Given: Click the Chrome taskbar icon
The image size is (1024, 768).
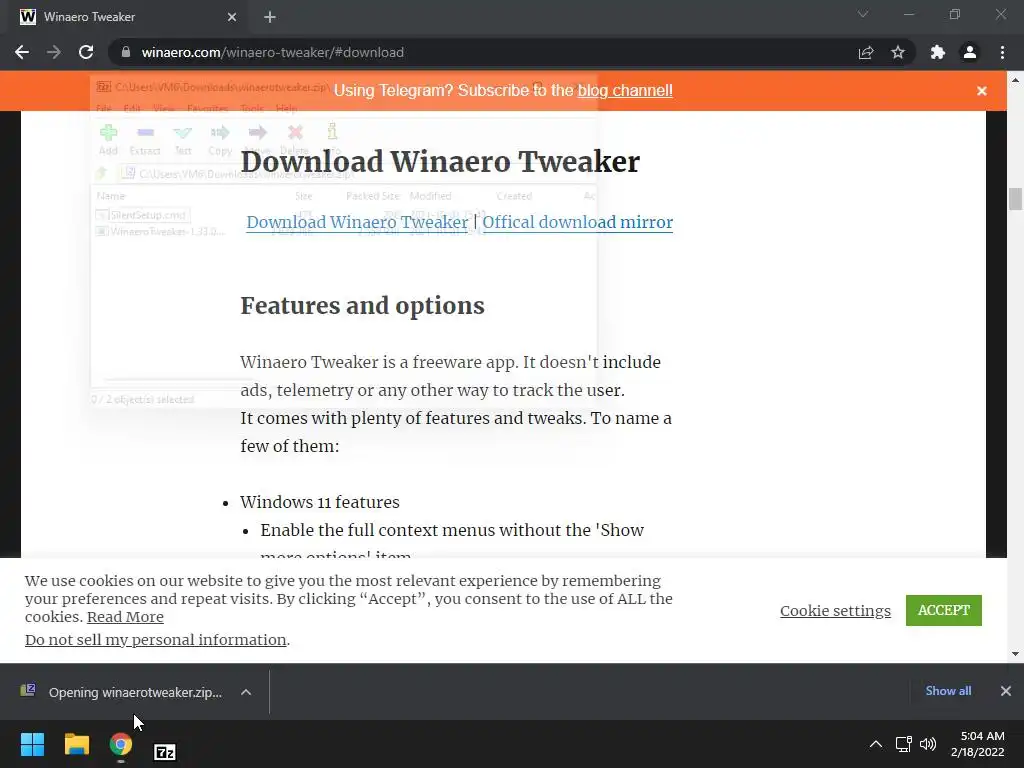Looking at the screenshot, I should tap(121, 744).
